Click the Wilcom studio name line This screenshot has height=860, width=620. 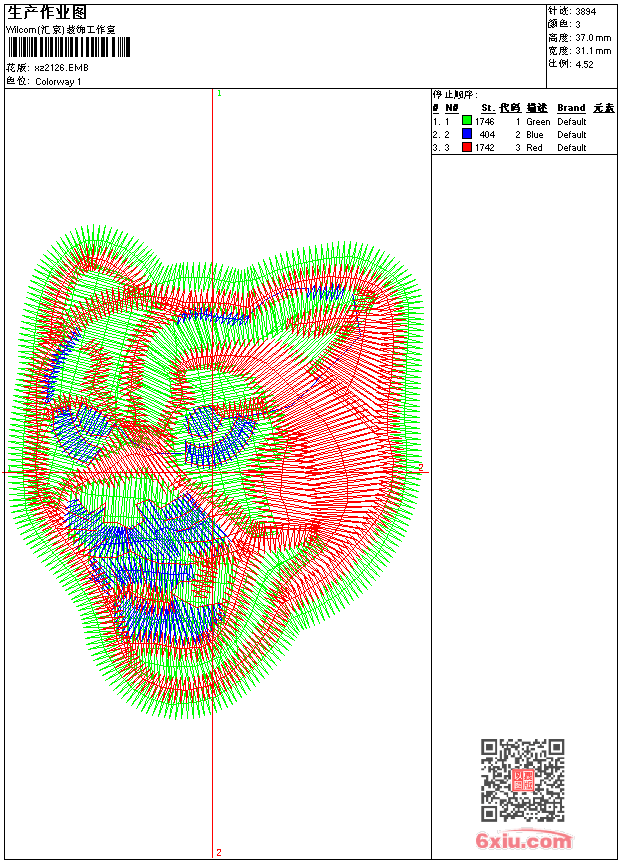60,30
